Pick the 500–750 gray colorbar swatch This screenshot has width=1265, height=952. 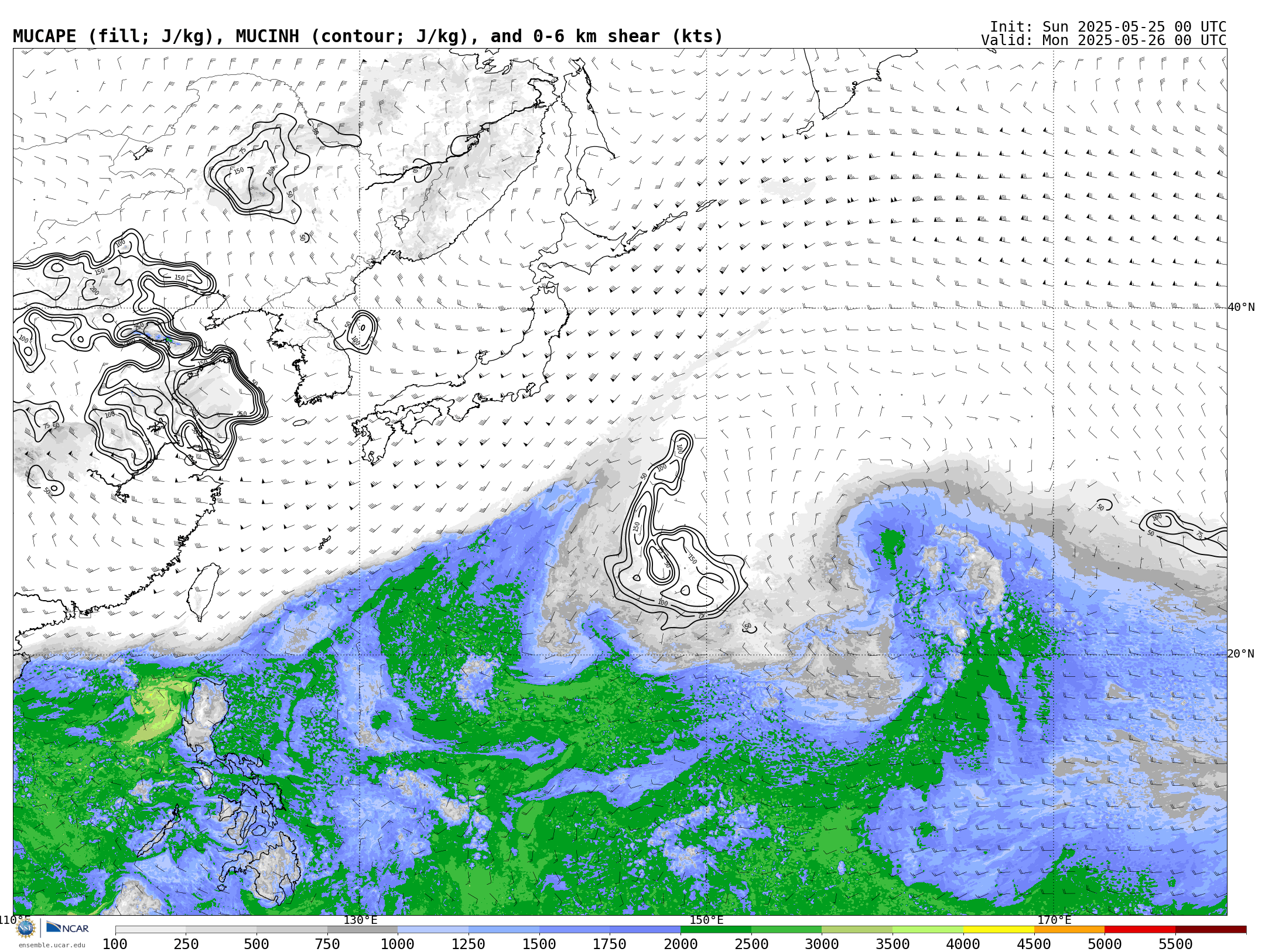coord(292,930)
